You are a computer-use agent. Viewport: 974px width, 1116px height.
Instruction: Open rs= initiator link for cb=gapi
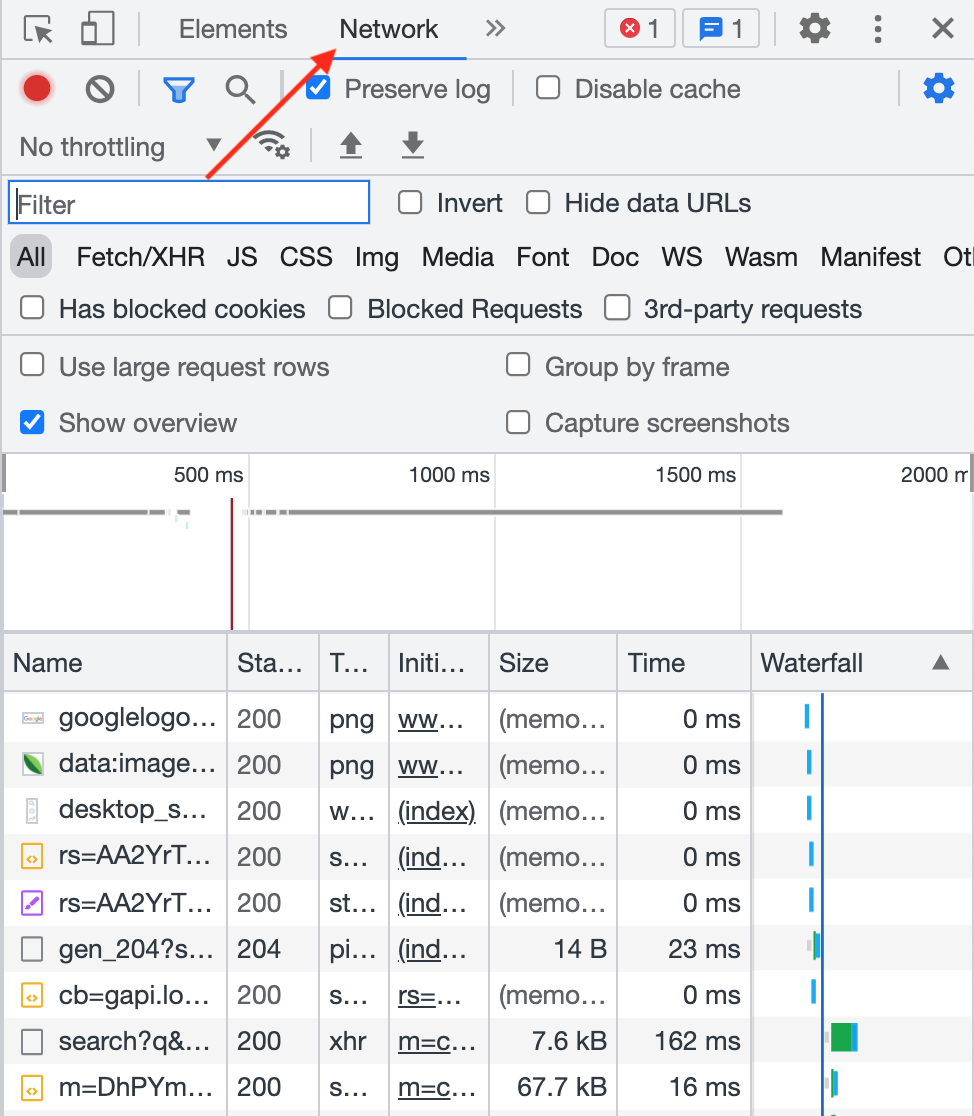429,995
